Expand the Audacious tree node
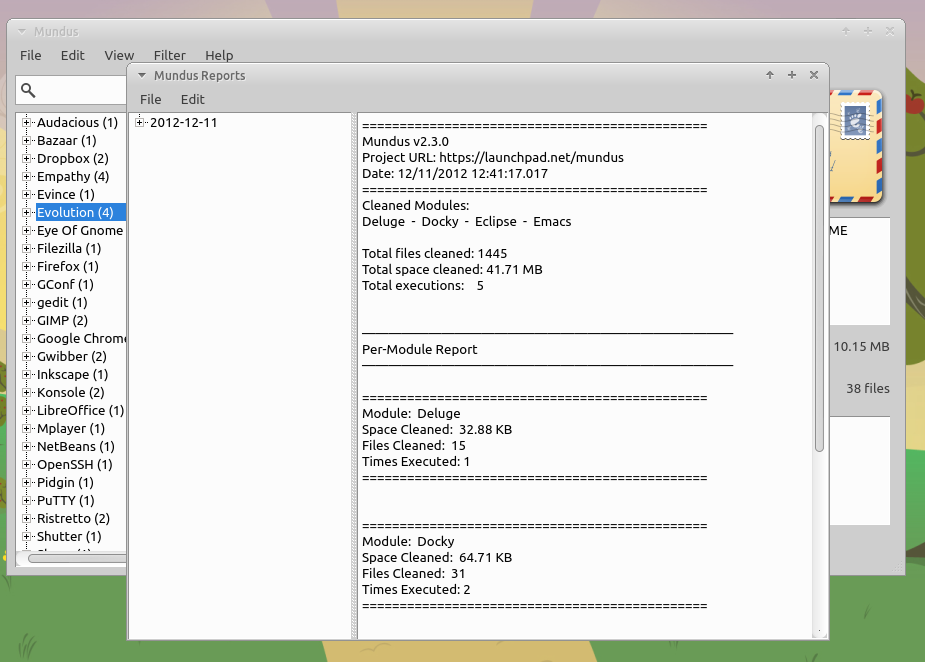925x662 pixels. tap(26, 122)
